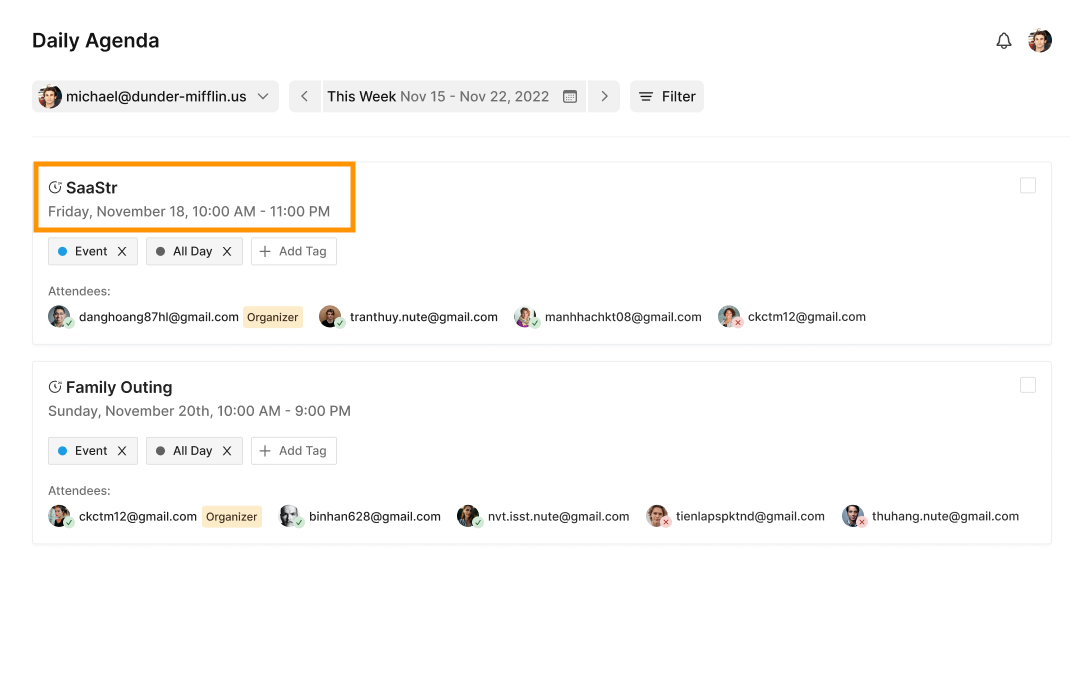1070x700 pixels.
Task: Open the SaaStr event title
Action: [91, 188]
